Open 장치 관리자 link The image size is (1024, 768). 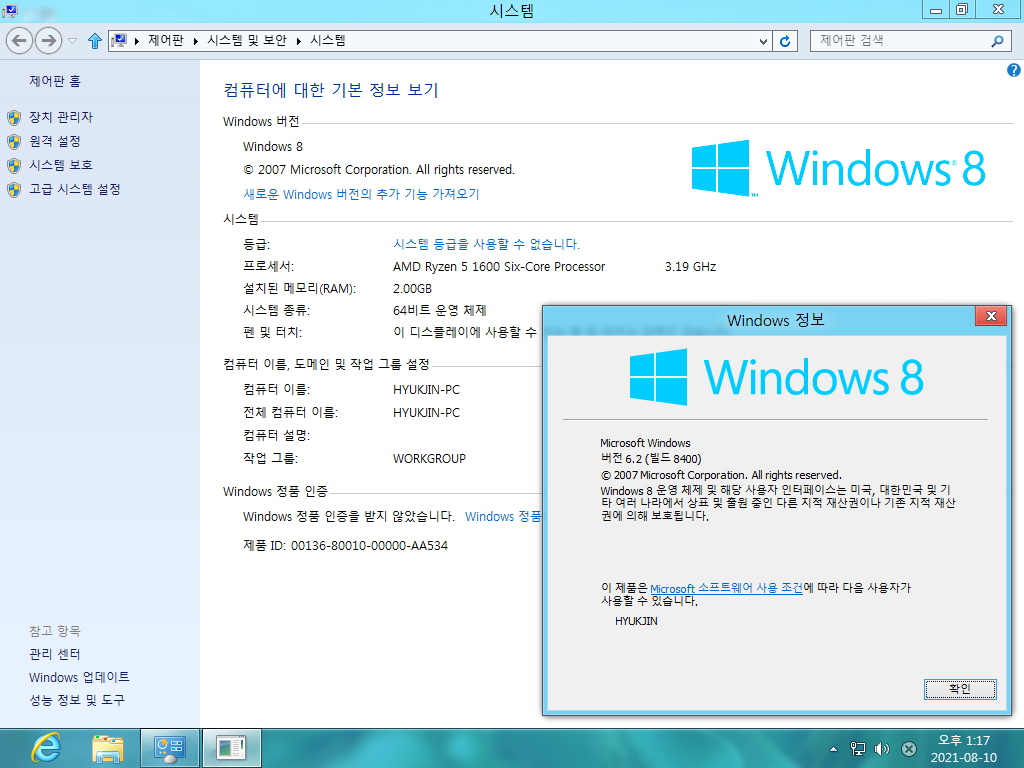(x=61, y=117)
